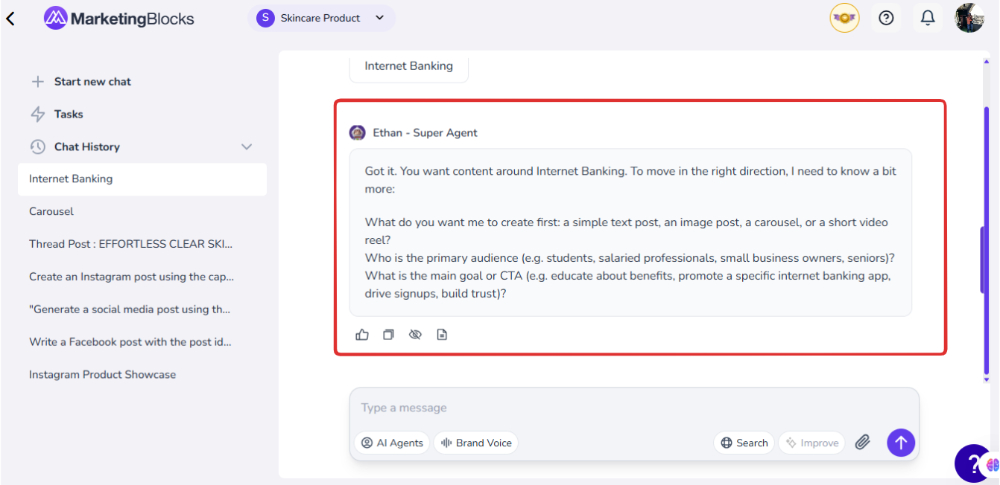The width and height of the screenshot is (1000, 485).
Task: Open the help question mark icon in header
Action: (x=886, y=18)
